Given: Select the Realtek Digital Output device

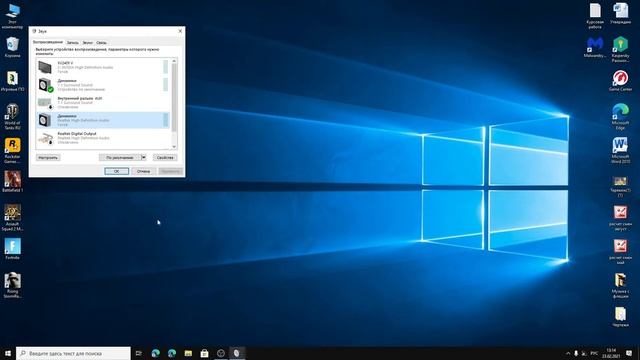Looking at the screenshot, I should 102,138.
